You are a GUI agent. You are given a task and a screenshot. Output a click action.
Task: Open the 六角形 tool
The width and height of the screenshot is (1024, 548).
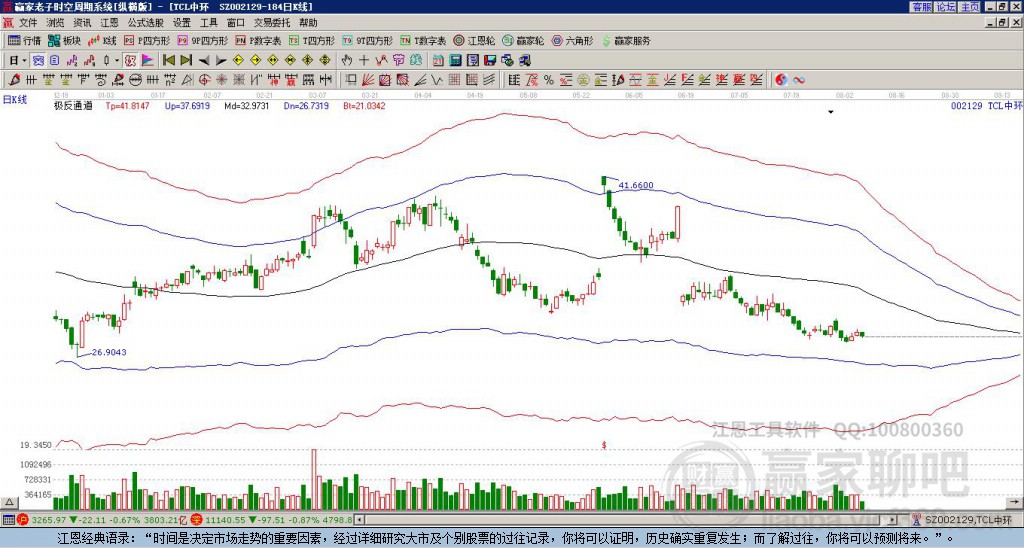point(572,40)
